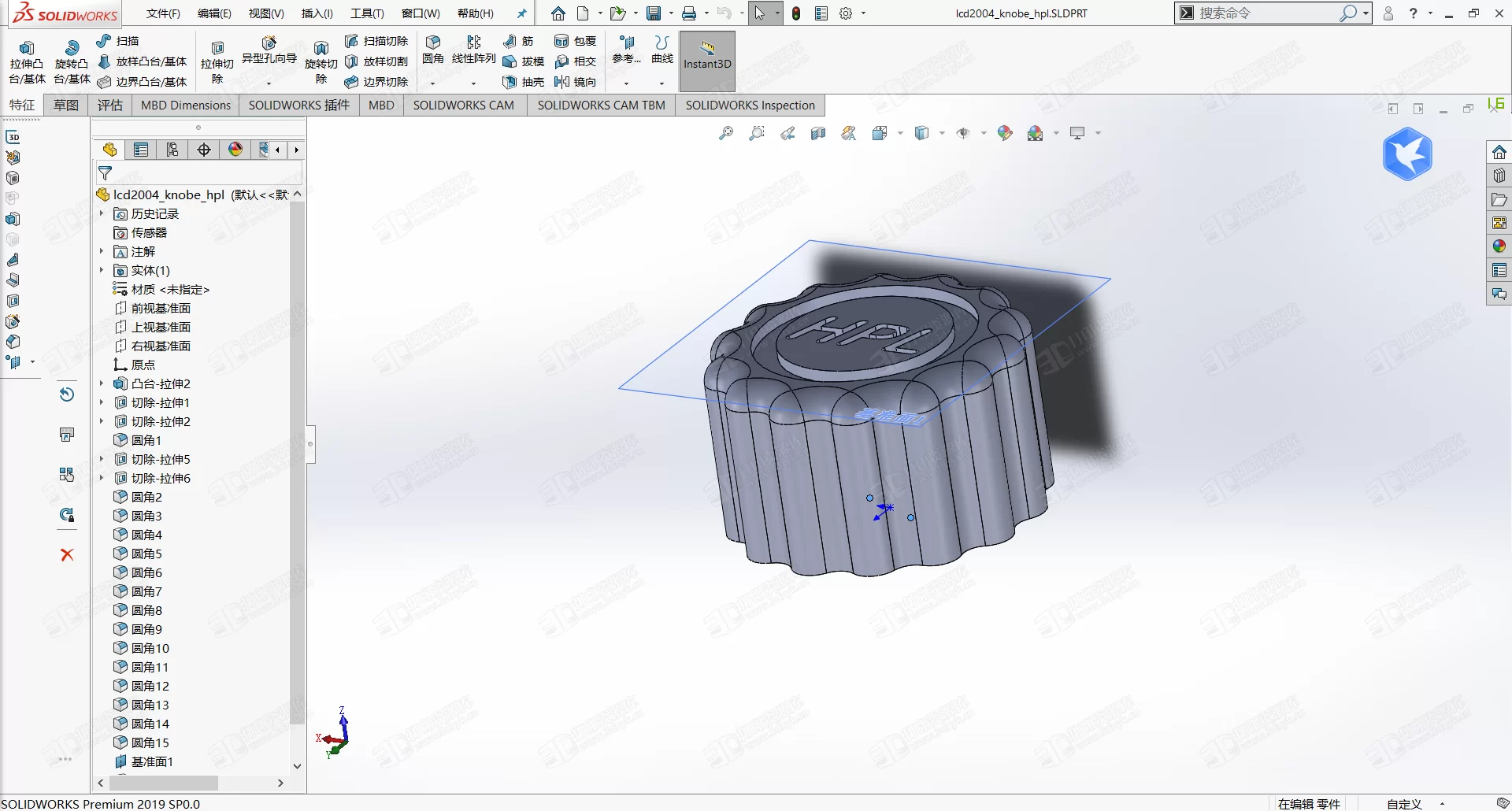Expand the 注解 tree node
1512x811 pixels.
point(102,251)
